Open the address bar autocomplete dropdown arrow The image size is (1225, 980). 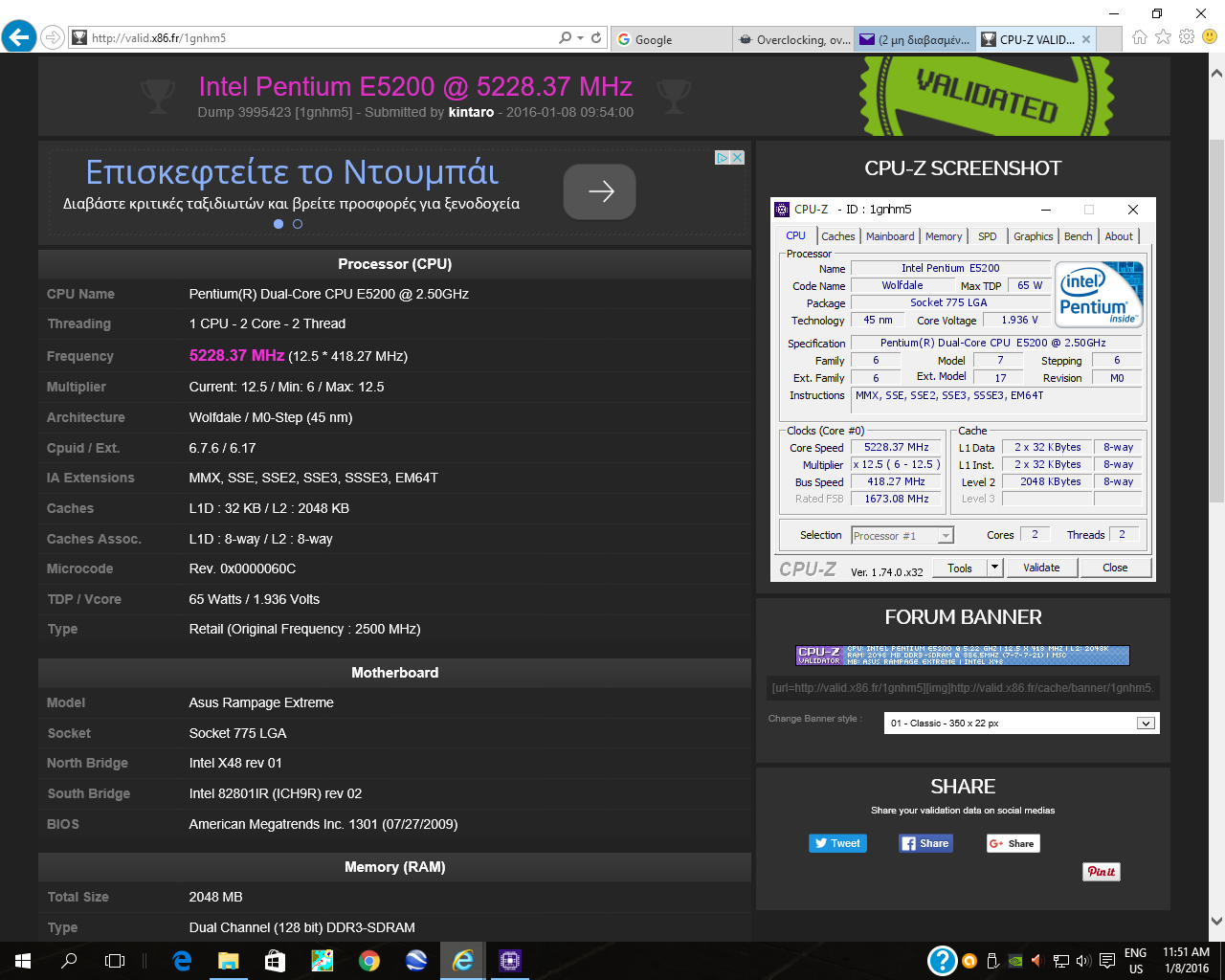click(x=580, y=38)
